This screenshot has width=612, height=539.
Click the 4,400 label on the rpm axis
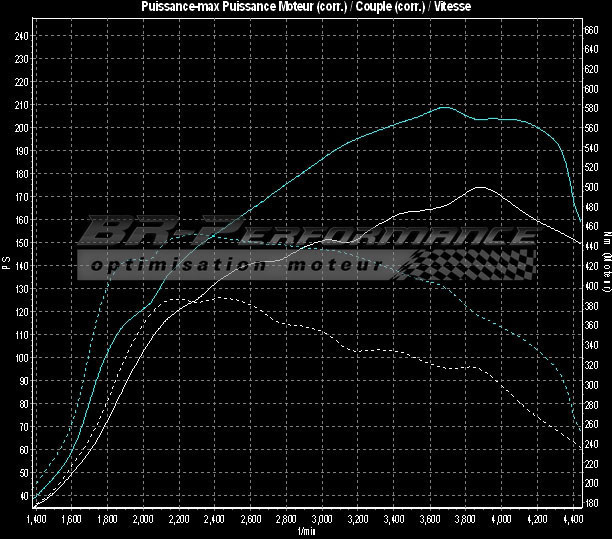(x=573, y=520)
